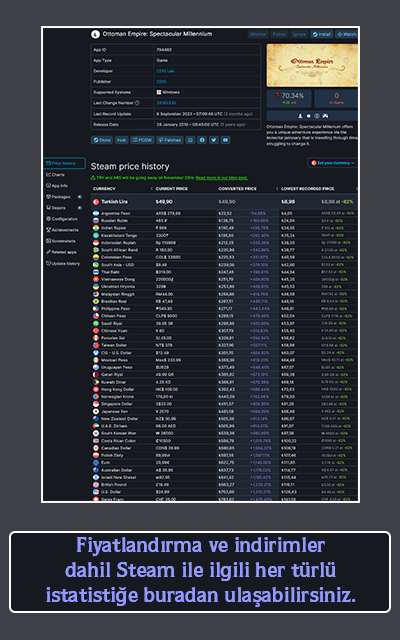Viewport: 400px width, 640px height.
Task: Open the Related apps sidebar tab
Action: [61, 252]
